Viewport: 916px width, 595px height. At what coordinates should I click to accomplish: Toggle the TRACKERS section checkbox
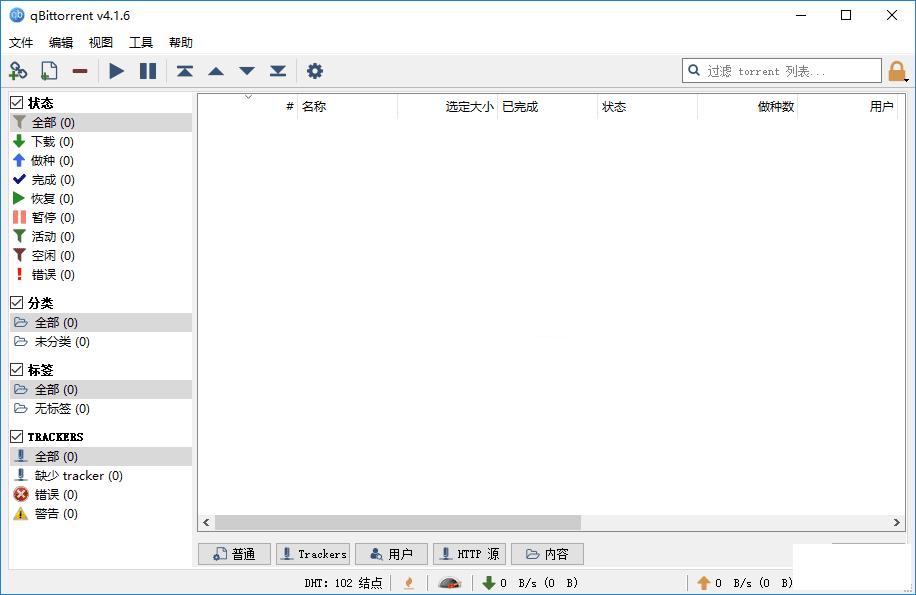pyautogui.click(x=17, y=436)
